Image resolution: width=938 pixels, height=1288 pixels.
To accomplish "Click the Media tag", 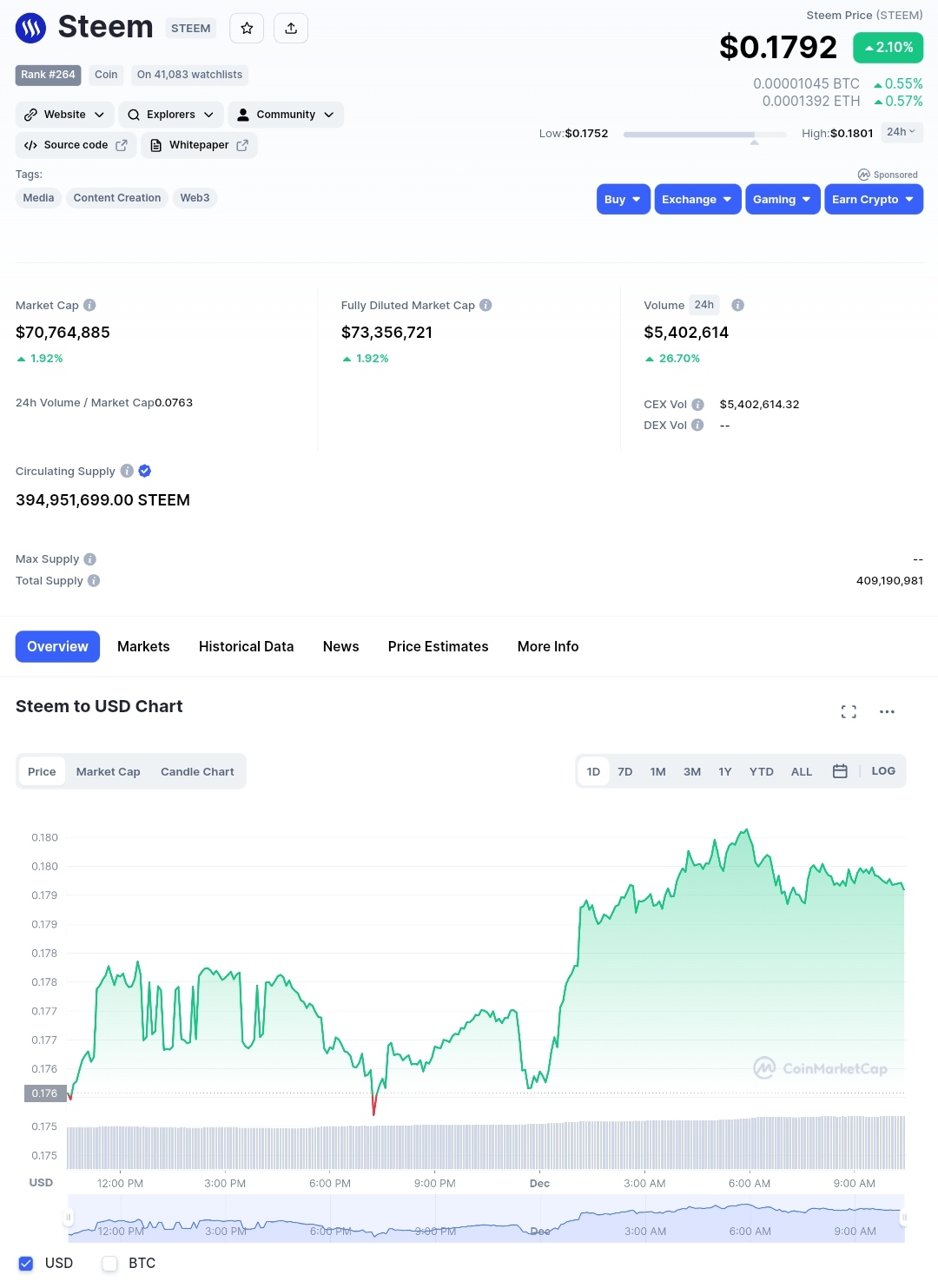I will [x=38, y=198].
